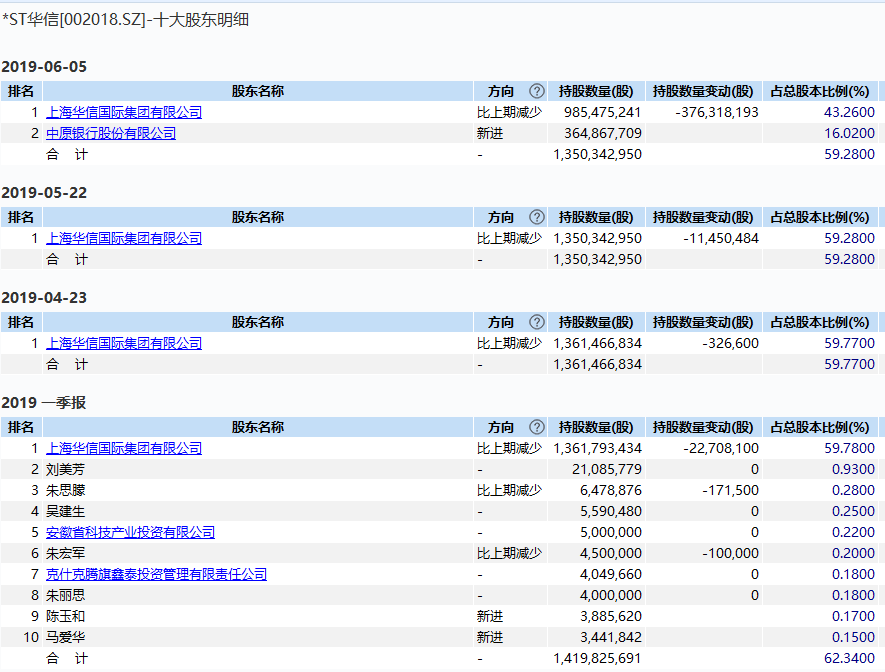Open the 中原银行股份有限公司 shareholder link

pyautogui.click(x=111, y=133)
